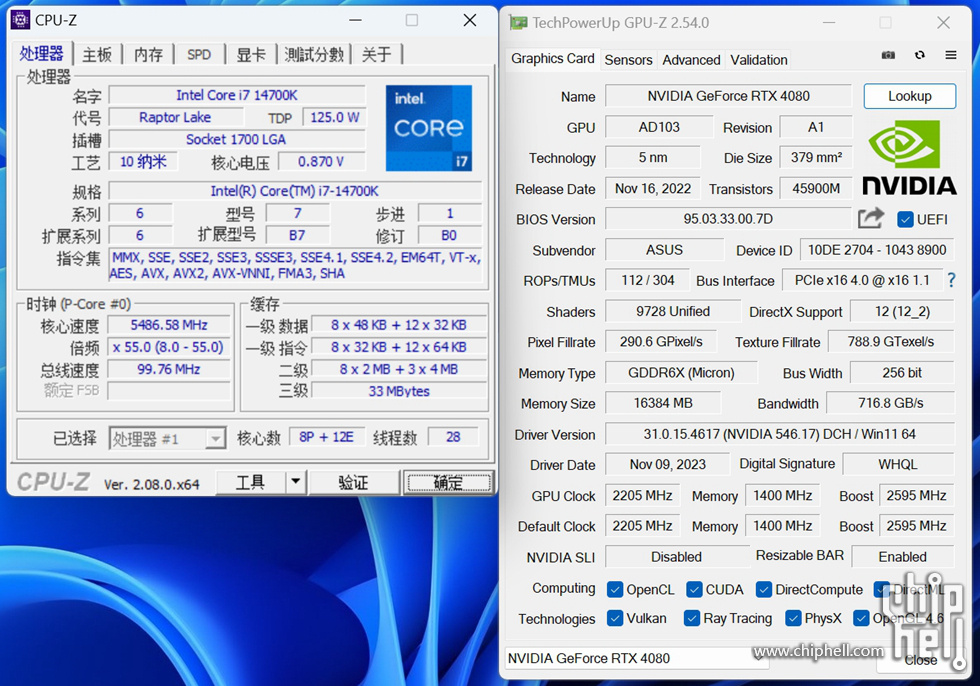Click the Intel Core i7 badge

pos(429,128)
